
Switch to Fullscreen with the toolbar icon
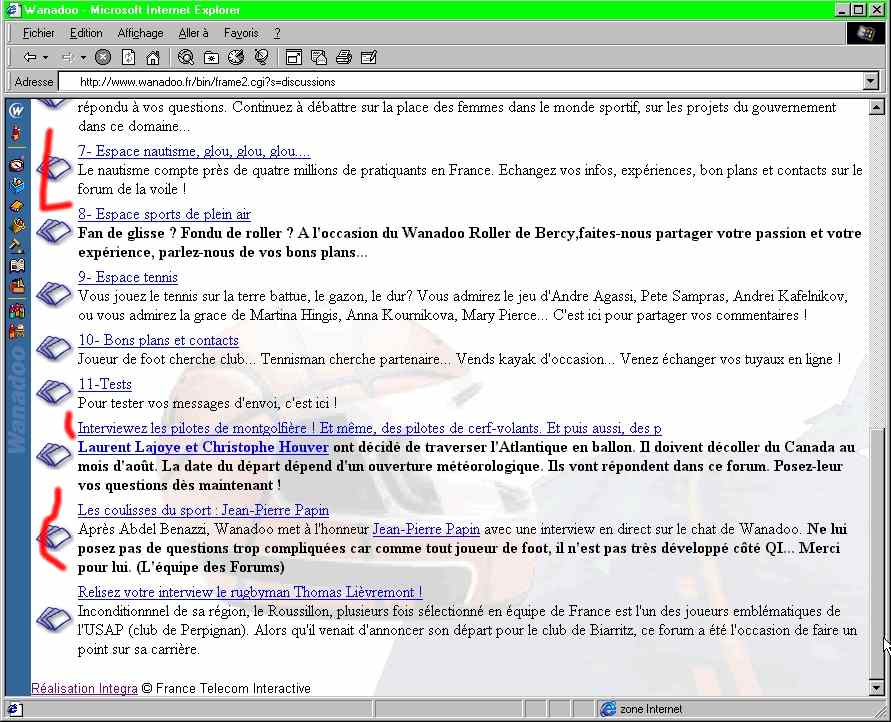pyautogui.click(x=294, y=57)
